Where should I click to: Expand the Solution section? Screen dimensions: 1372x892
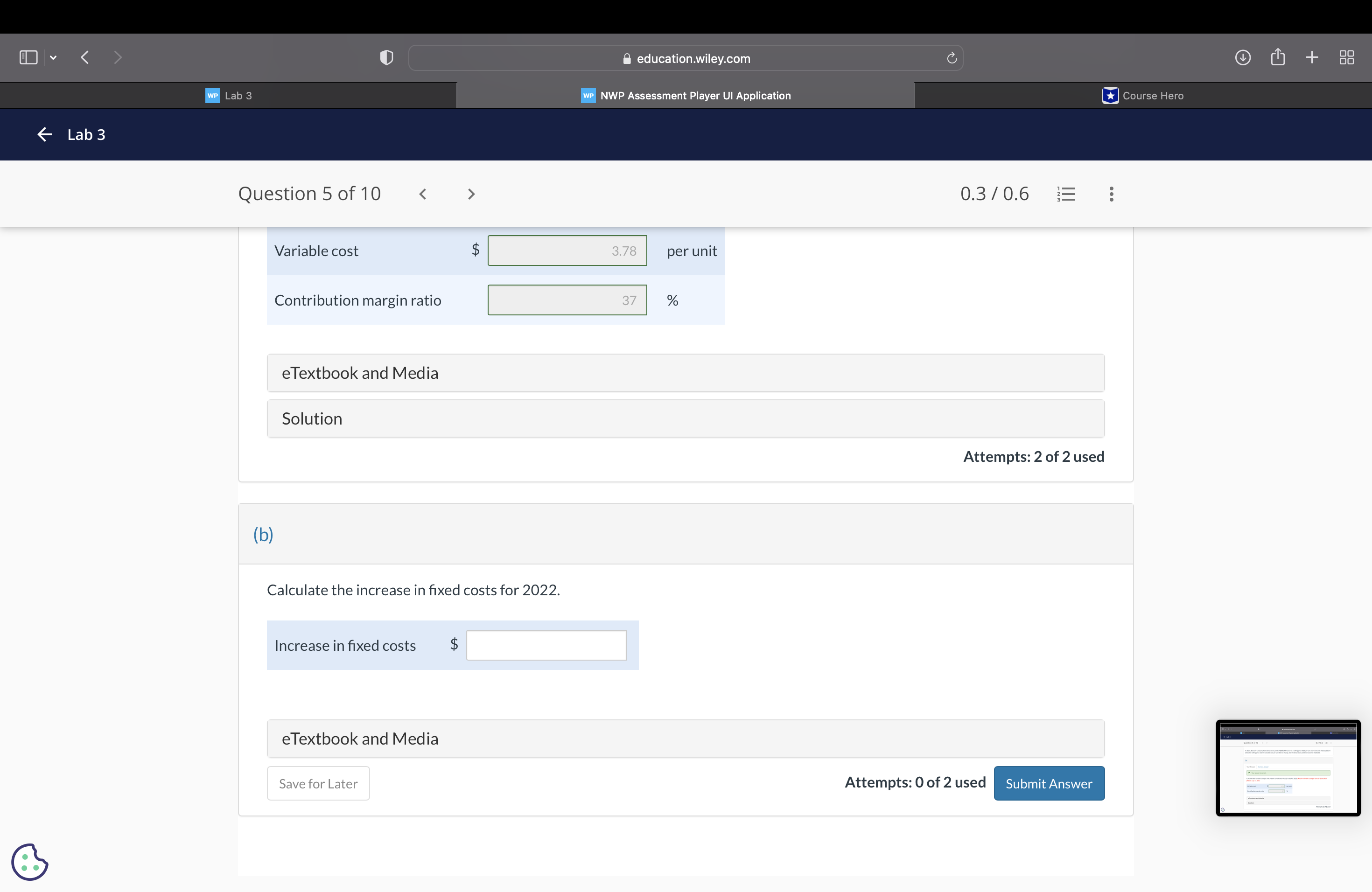click(685, 419)
